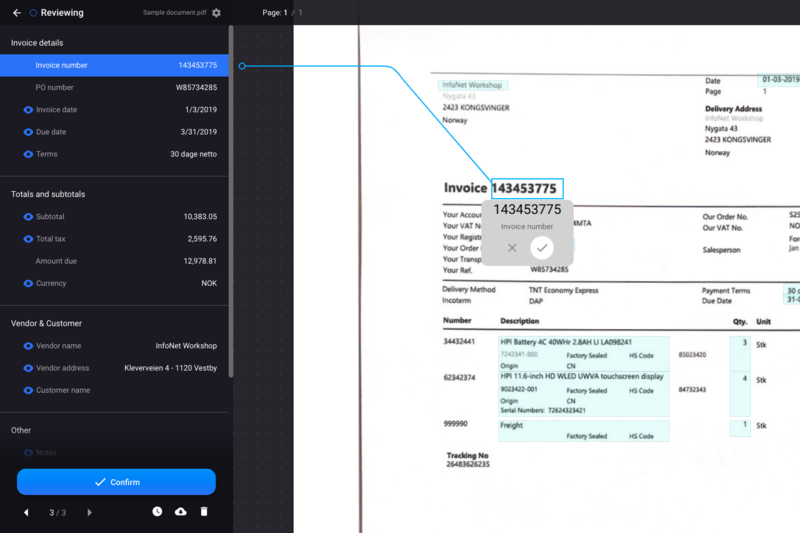Select the Amount due field
This screenshot has height=533, width=800.
[x=114, y=261]
